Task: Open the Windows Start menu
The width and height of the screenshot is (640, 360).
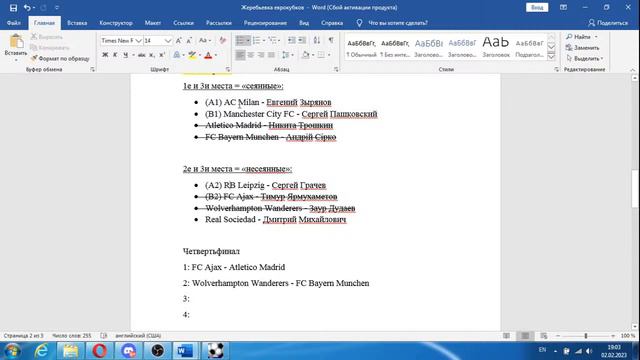Action: [12, 351]
